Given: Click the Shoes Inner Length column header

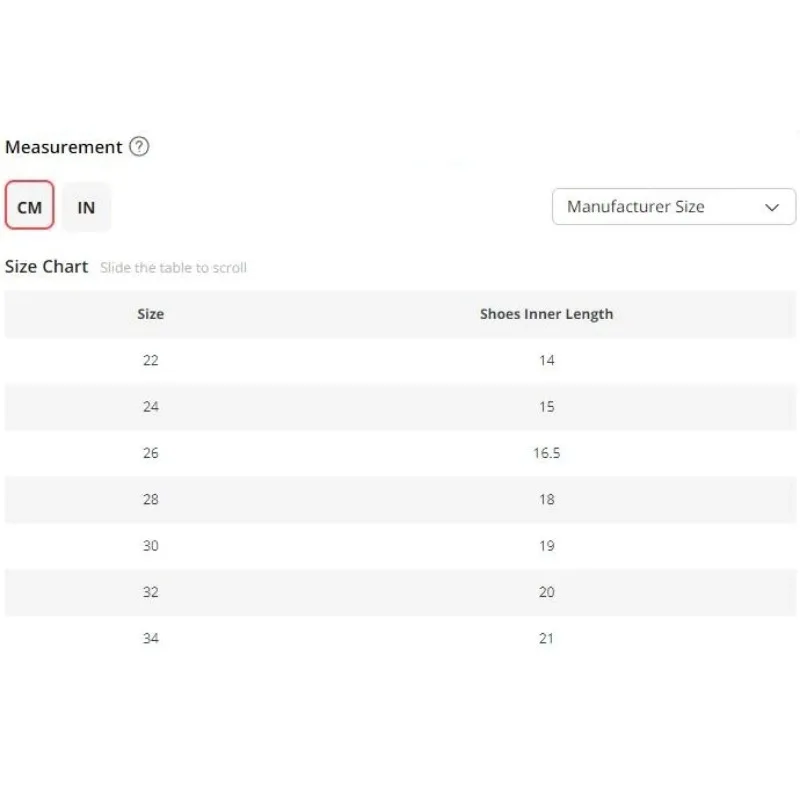Looking at the screenshot, I should (x=546, y=314).
